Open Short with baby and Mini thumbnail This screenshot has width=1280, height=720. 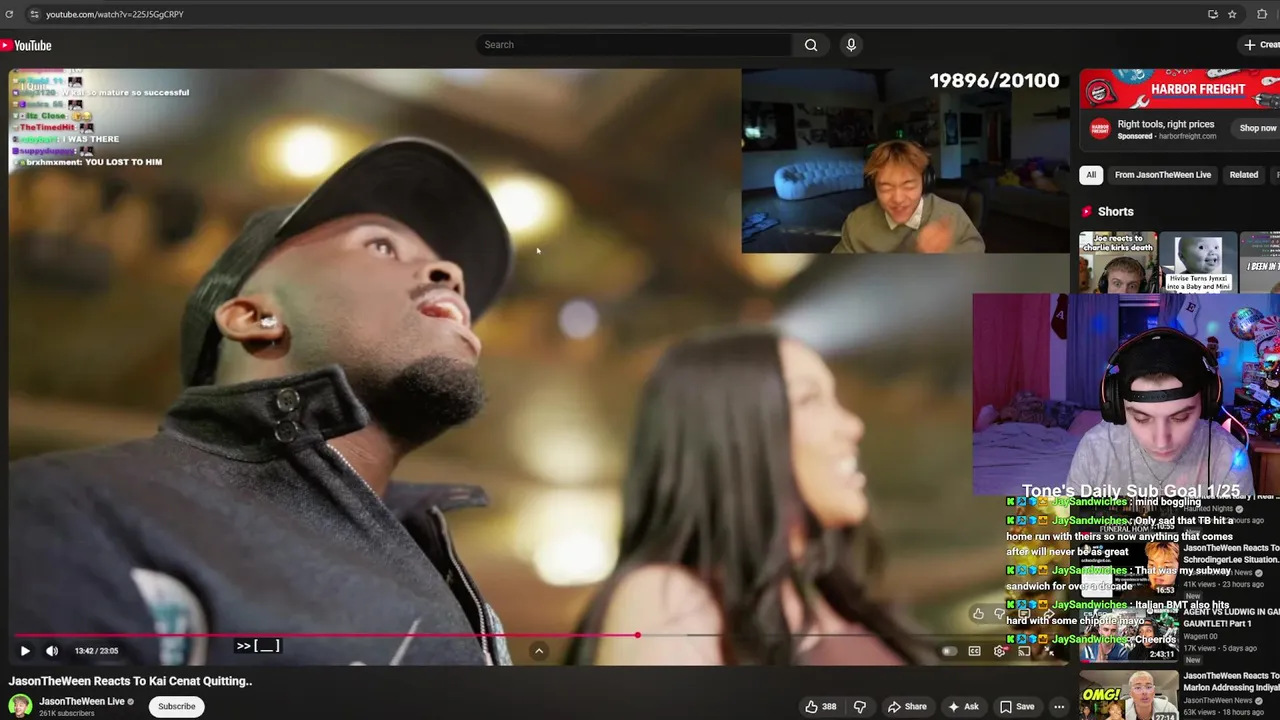tap(1198, 262)
